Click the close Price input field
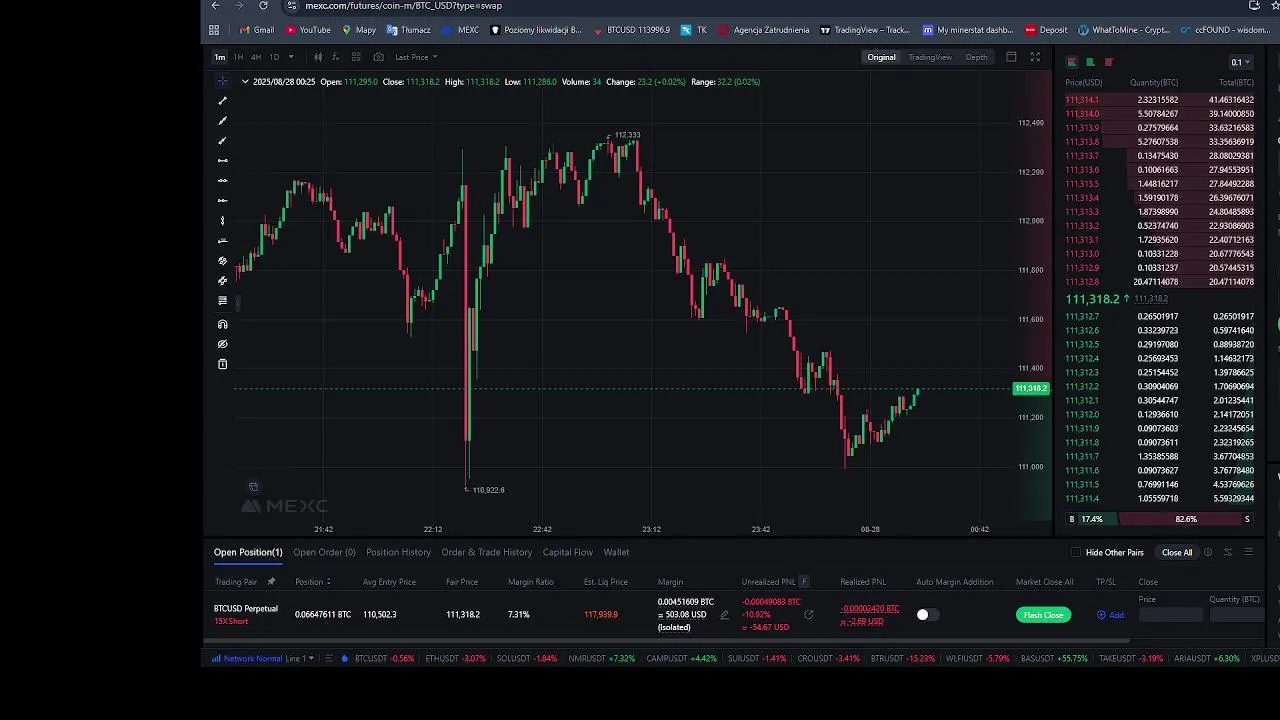 (x=1170, y=615)
